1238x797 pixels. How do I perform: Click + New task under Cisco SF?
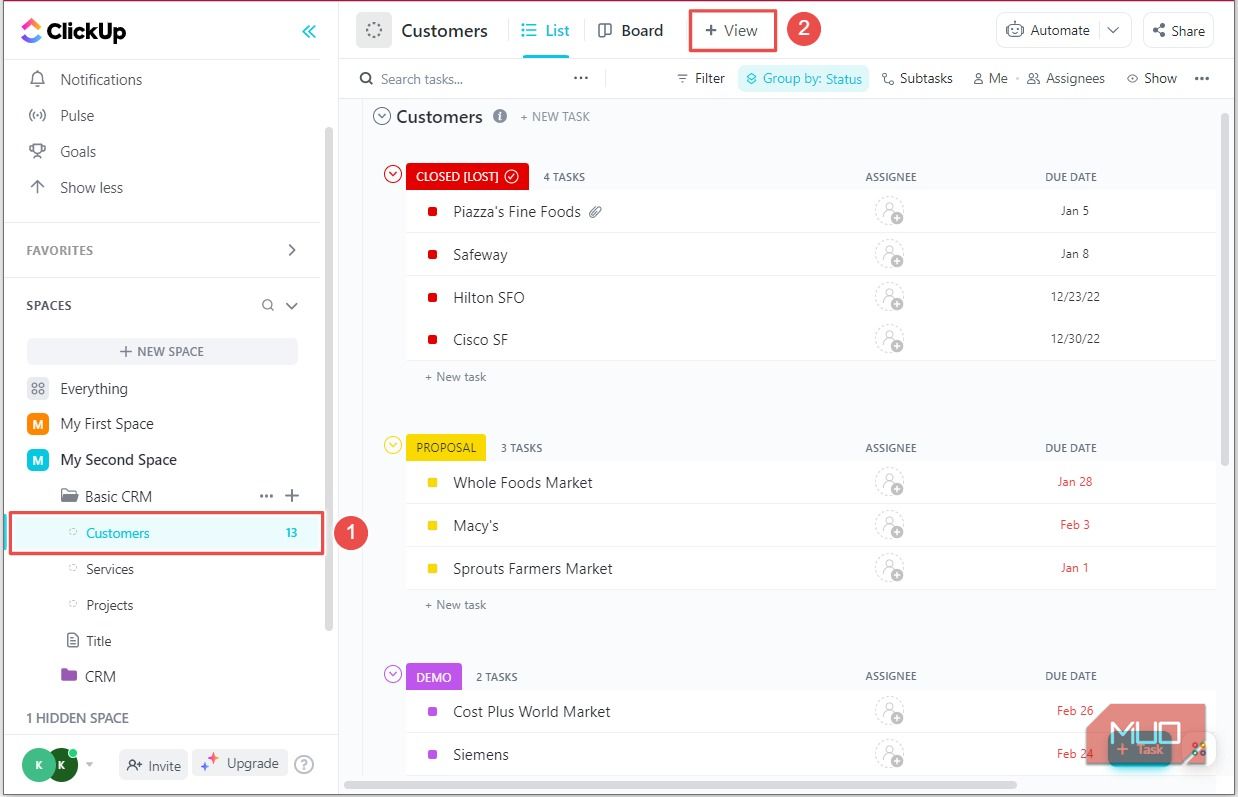[456, 377]
